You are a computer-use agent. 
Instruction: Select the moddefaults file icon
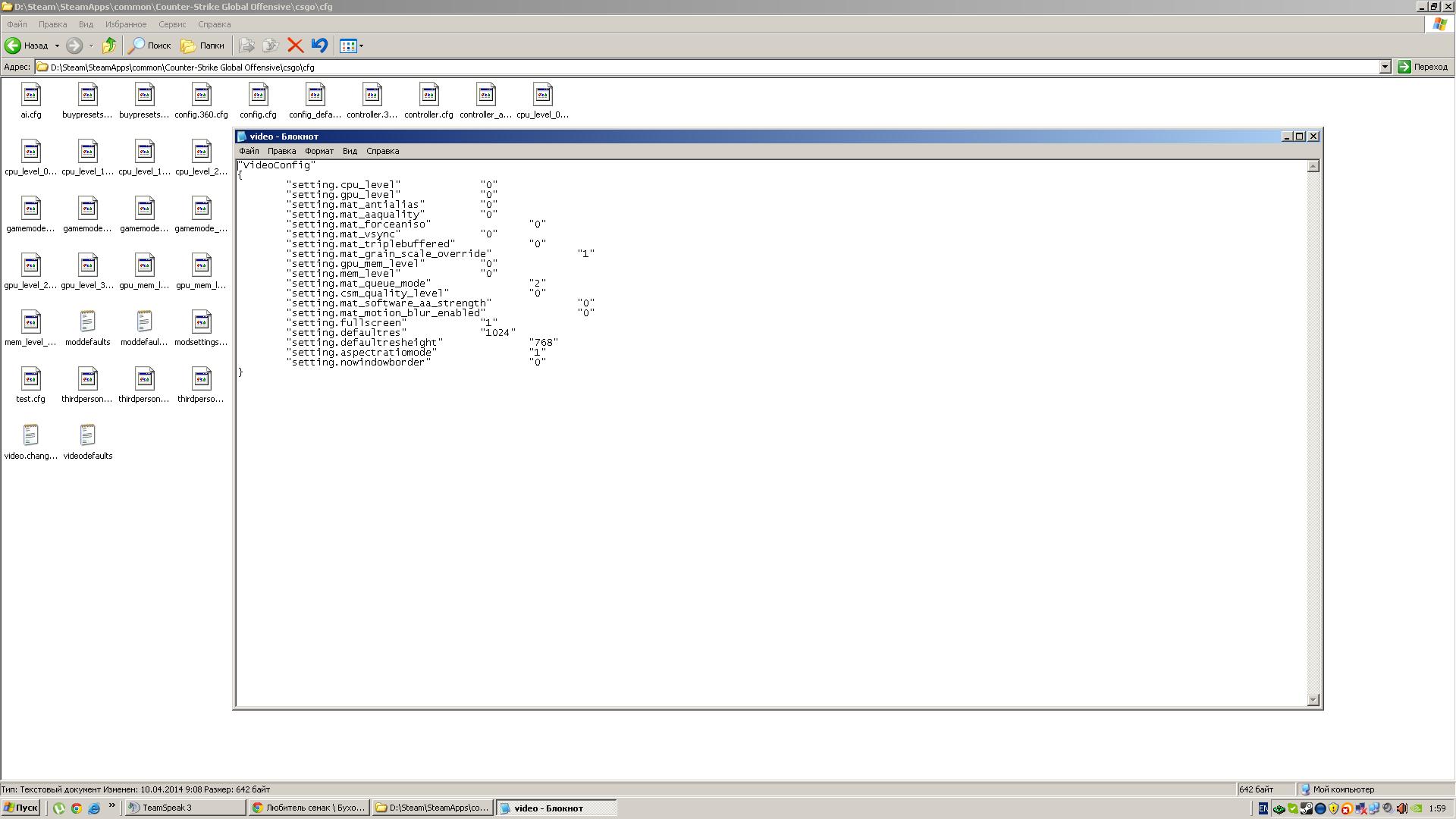[88, 323]
